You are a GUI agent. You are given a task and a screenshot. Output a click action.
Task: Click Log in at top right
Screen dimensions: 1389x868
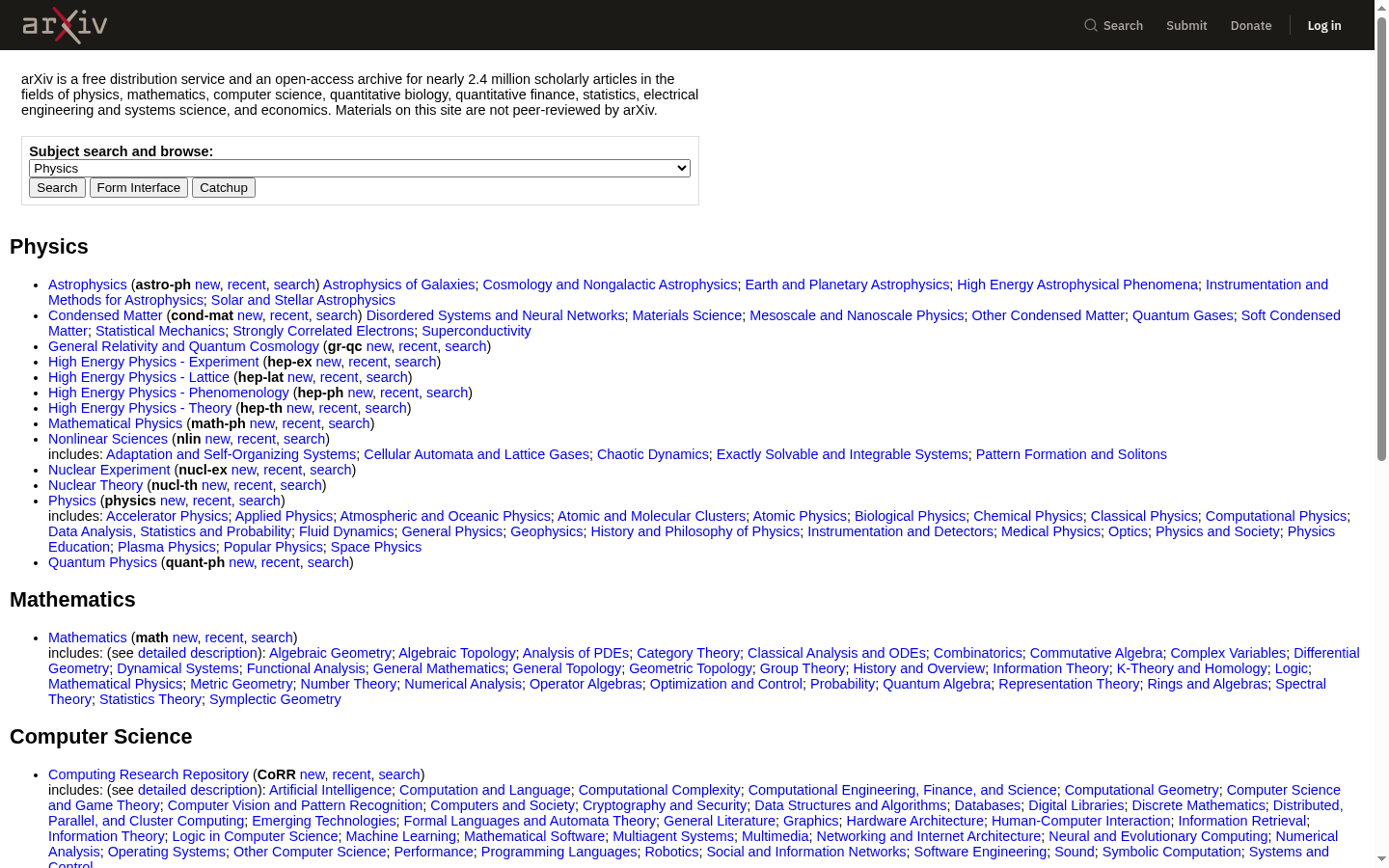click(1324, 25)
